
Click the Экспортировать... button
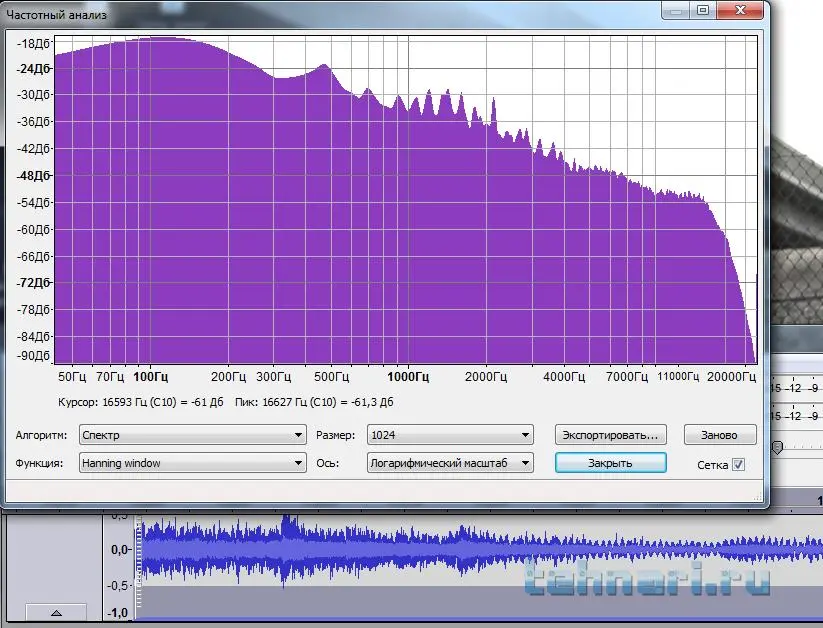tap(610, 435)
